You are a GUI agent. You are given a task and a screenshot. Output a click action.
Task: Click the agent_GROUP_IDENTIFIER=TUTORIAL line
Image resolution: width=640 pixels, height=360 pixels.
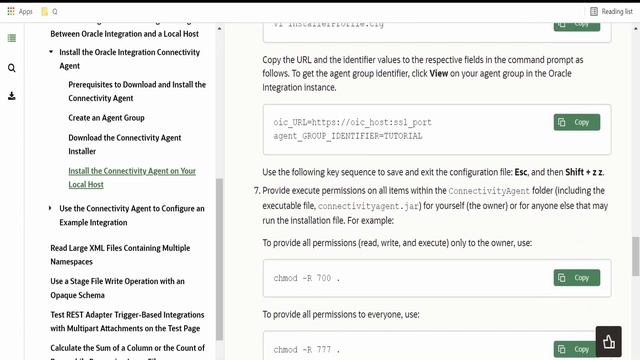click(x=348, y=136)
